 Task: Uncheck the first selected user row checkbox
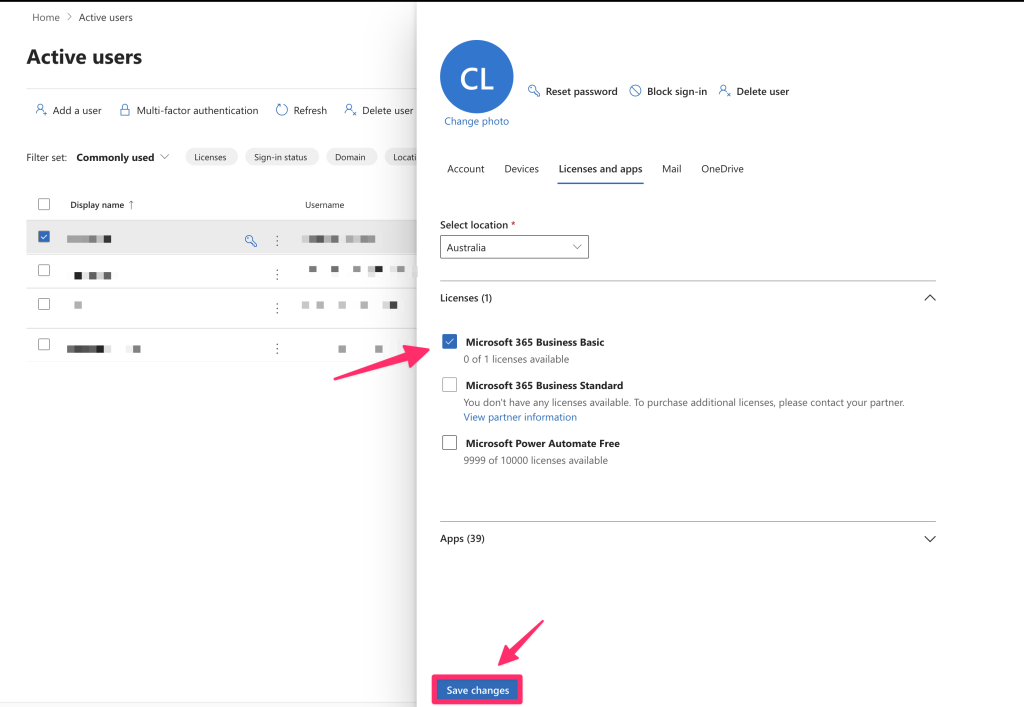(x=44, y=236)
